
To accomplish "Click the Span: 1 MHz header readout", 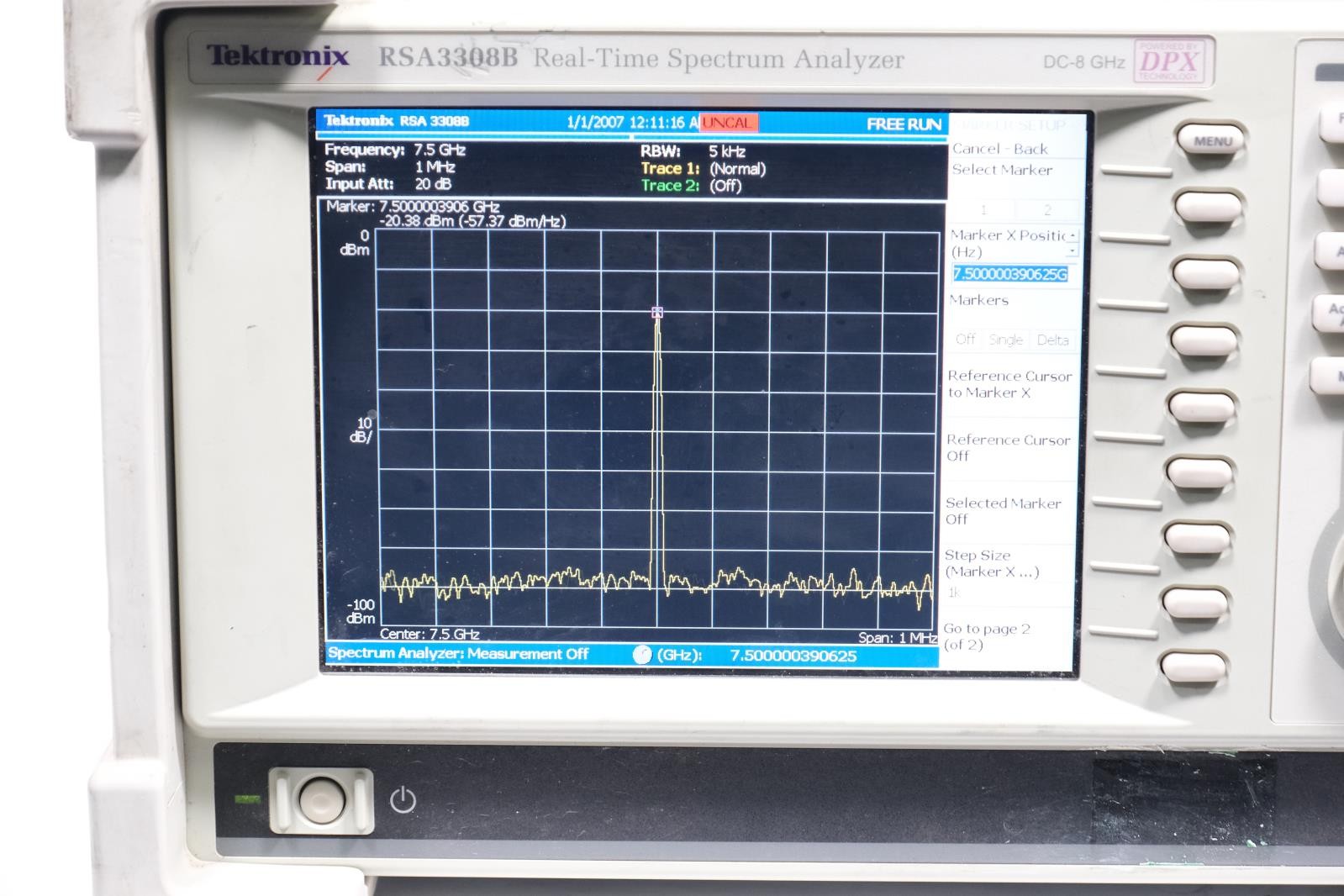I will (391, 166).
